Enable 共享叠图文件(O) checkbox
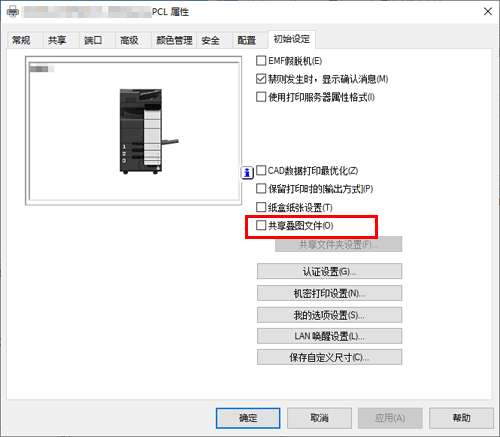The image size is (500, 437). 261,226
